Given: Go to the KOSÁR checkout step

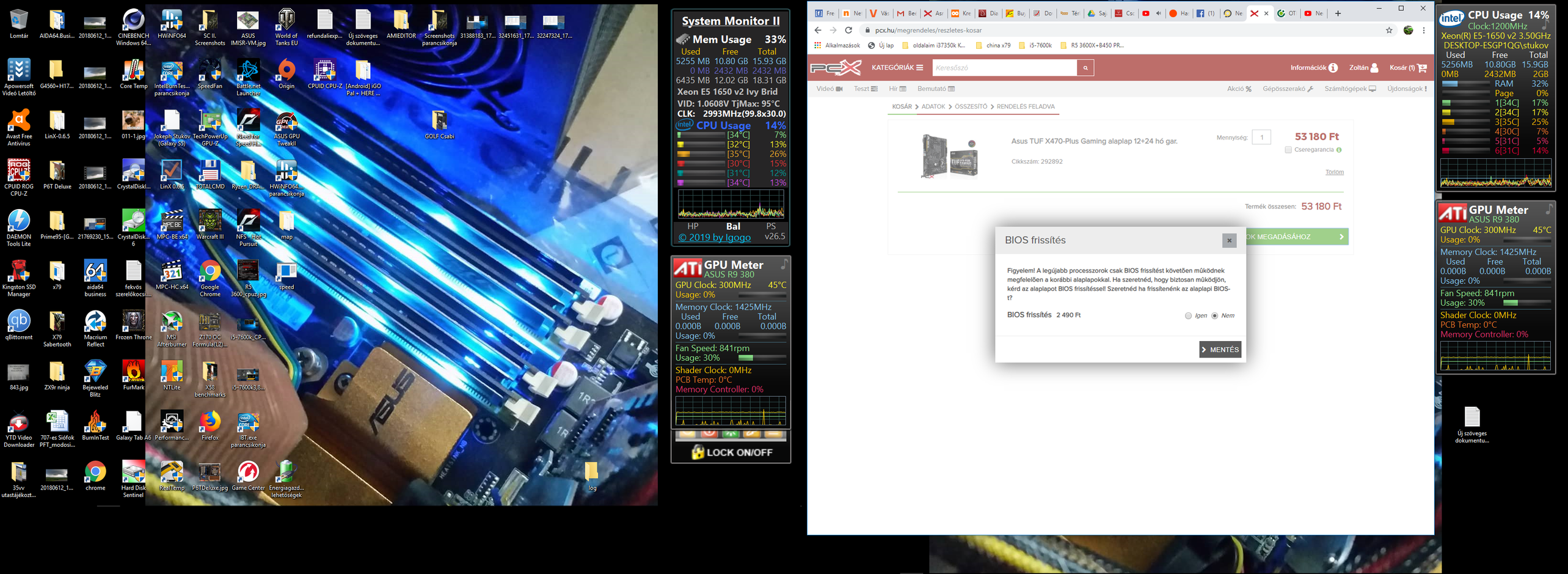Looking at the screenshot, I should [x=902, y=107].
